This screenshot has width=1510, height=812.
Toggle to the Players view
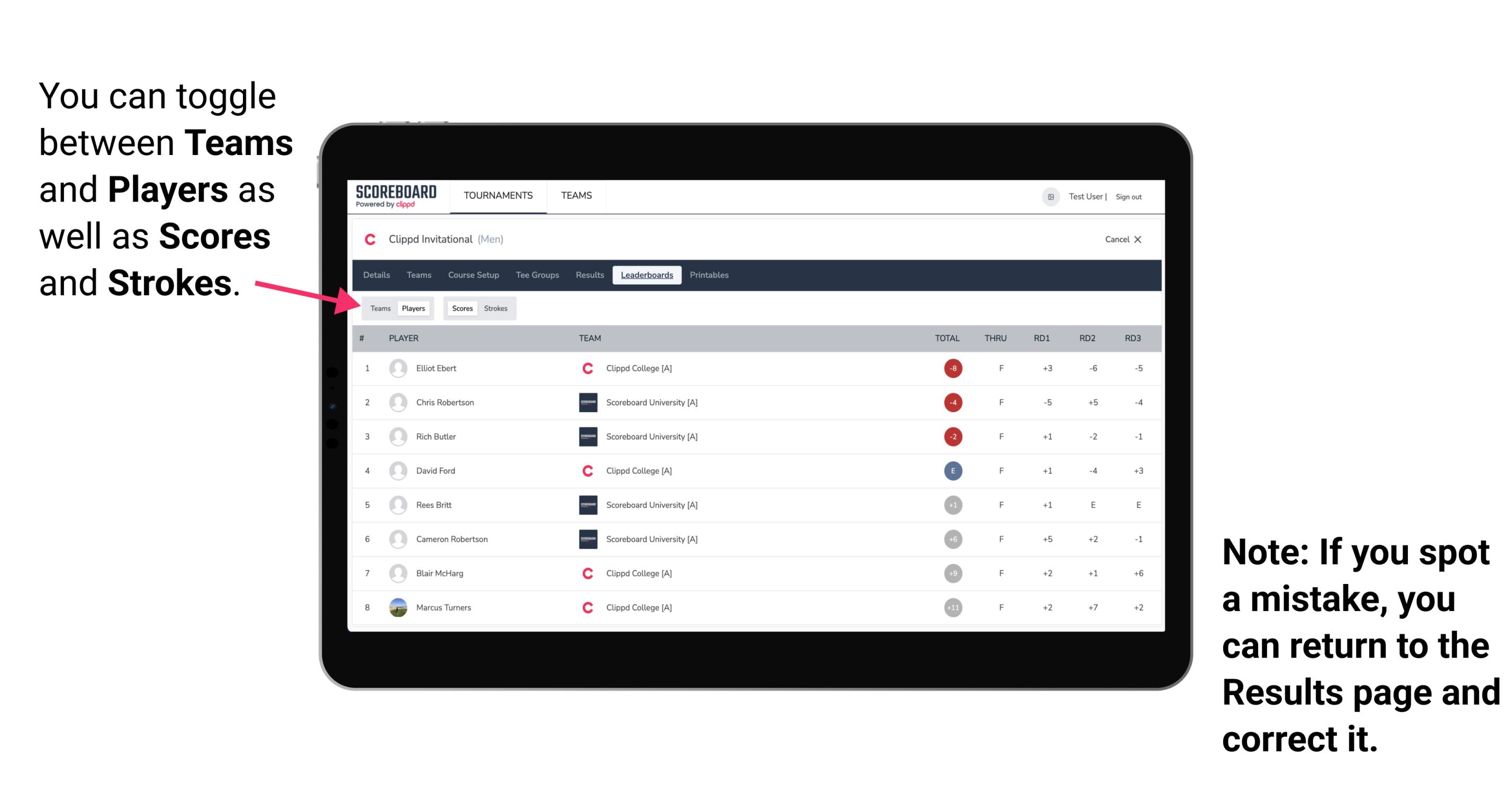(x=414, y=308)
